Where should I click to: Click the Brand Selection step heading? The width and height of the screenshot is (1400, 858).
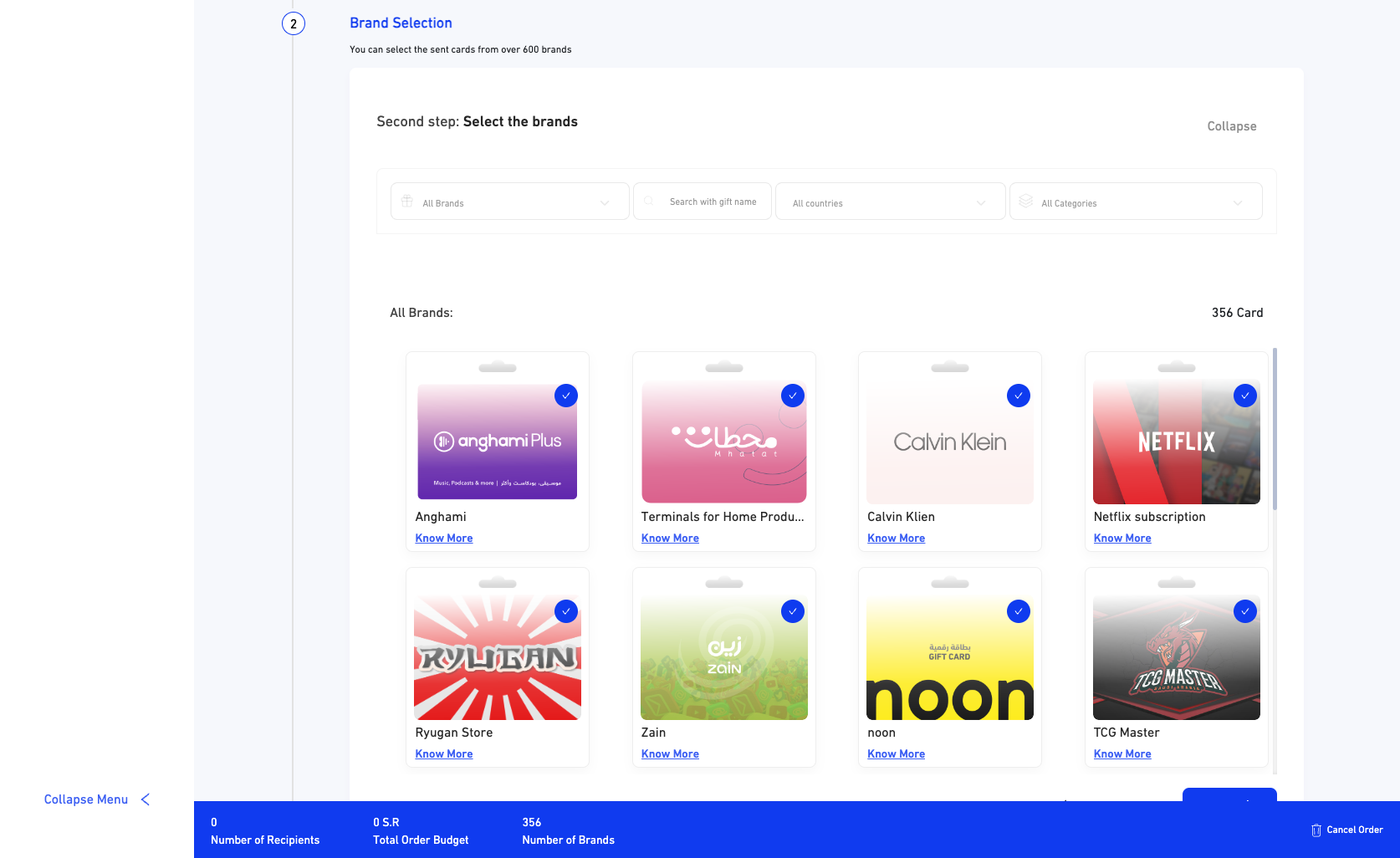tap(401, 23)
